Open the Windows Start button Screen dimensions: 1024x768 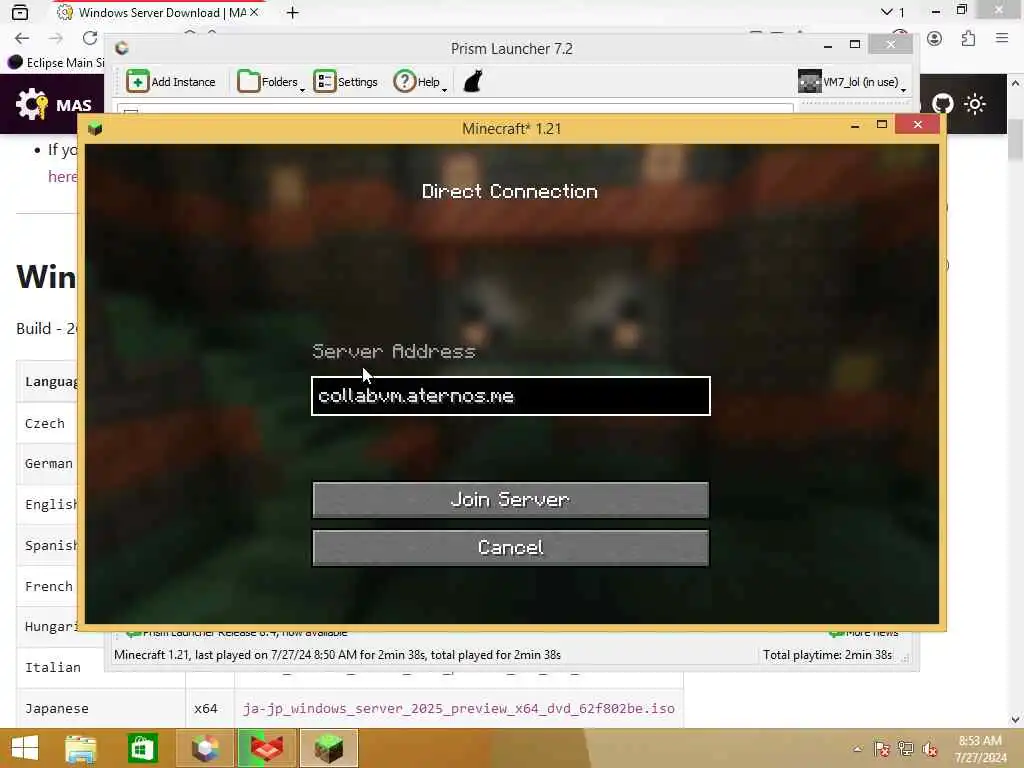[25, 748]
